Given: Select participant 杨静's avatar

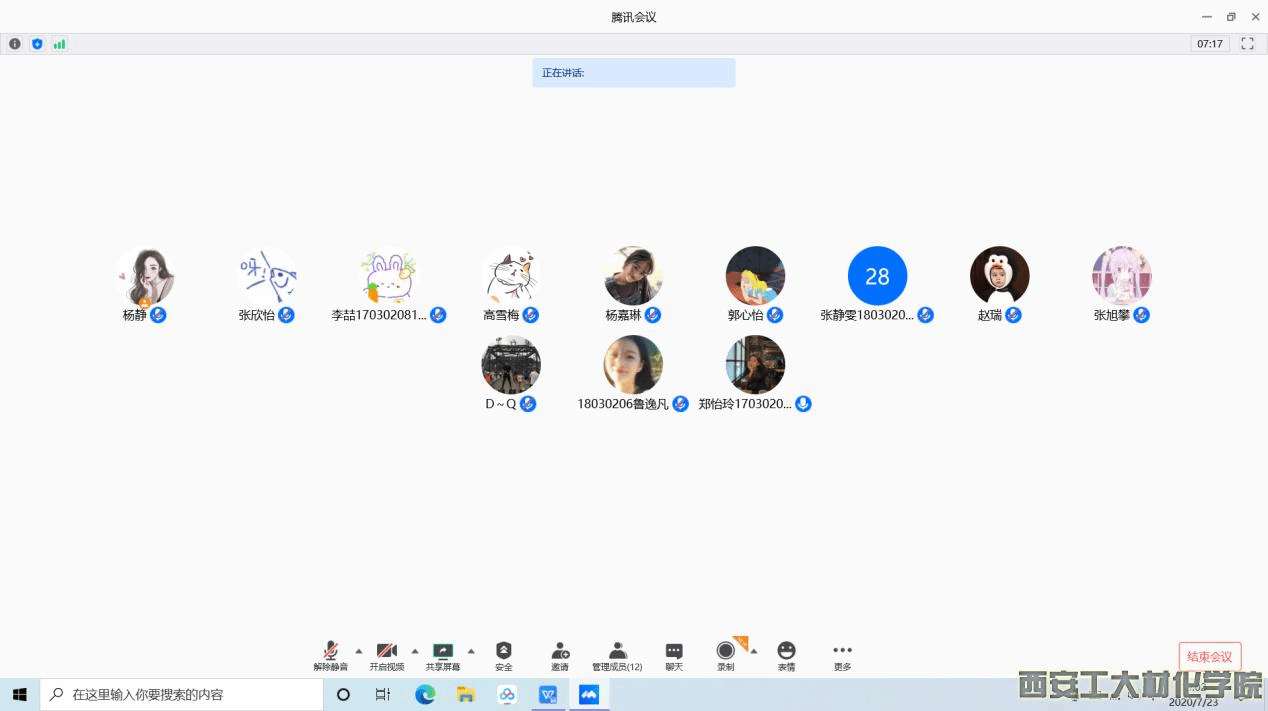Looking at the screenshot, I should pos(145,276).
